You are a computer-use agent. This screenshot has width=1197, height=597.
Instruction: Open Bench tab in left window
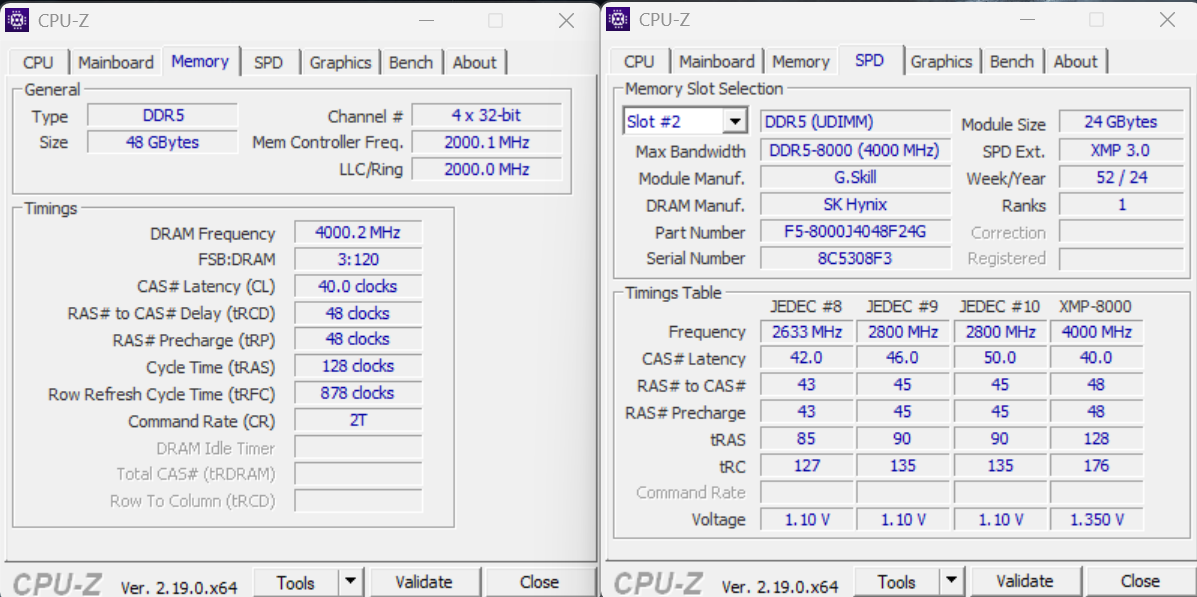coord(411,63)
